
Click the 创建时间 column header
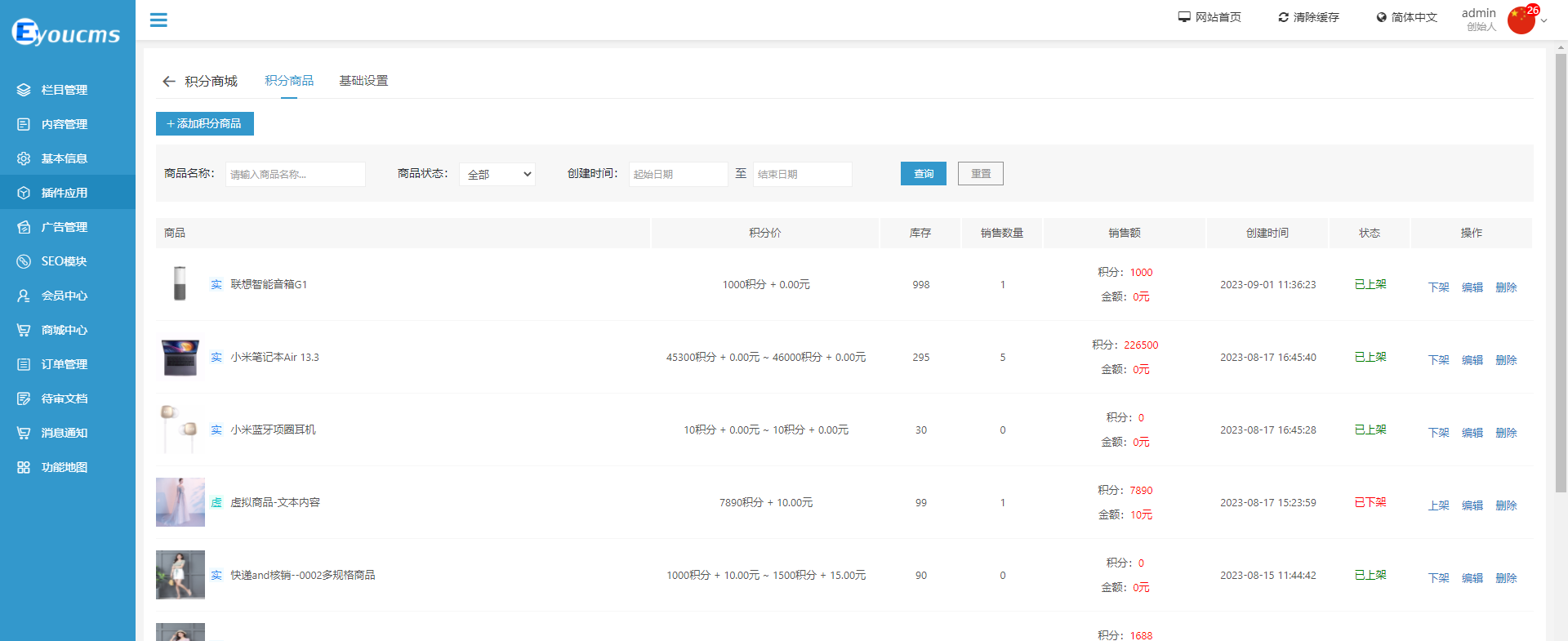(1267, 233)
